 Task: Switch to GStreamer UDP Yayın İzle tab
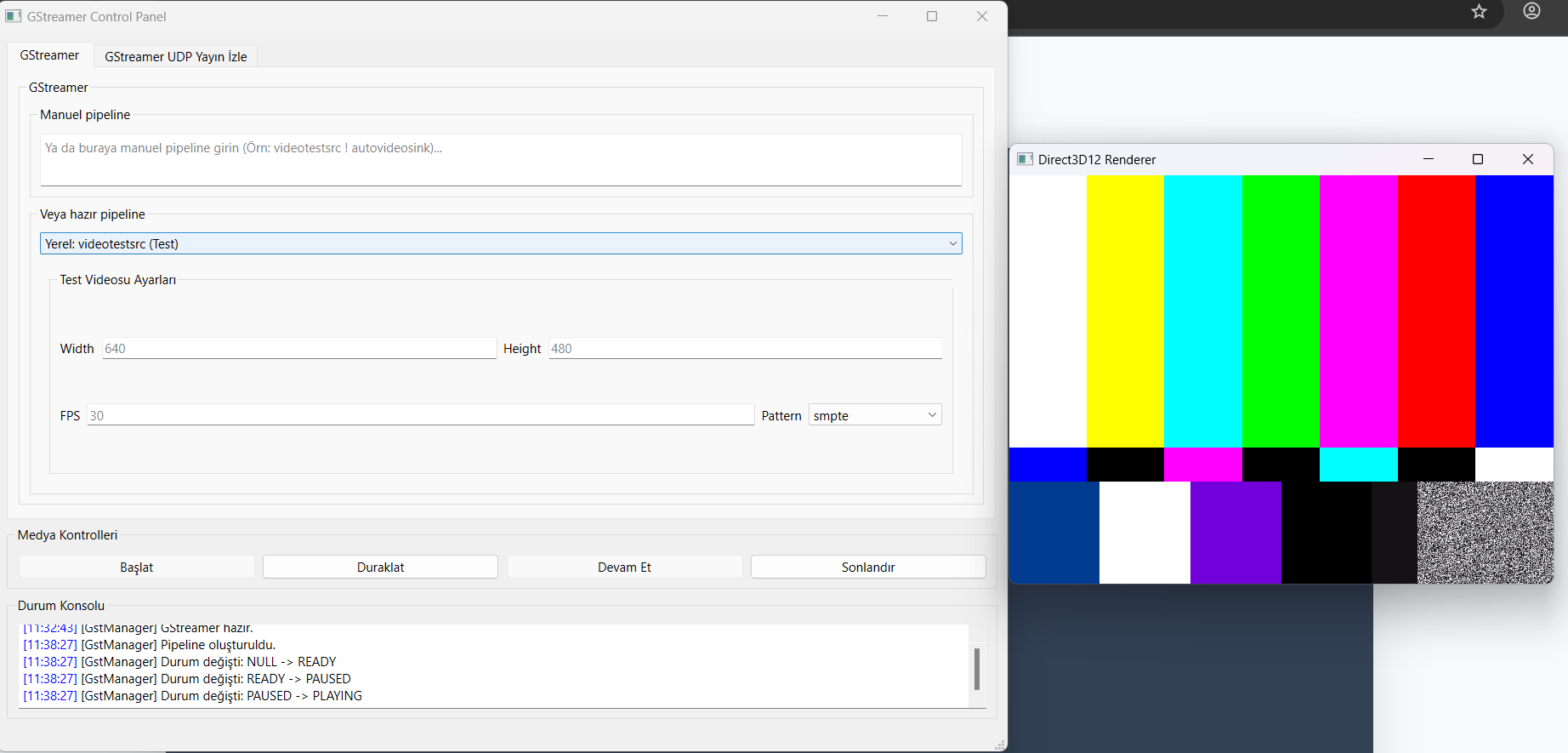point(175,56)
